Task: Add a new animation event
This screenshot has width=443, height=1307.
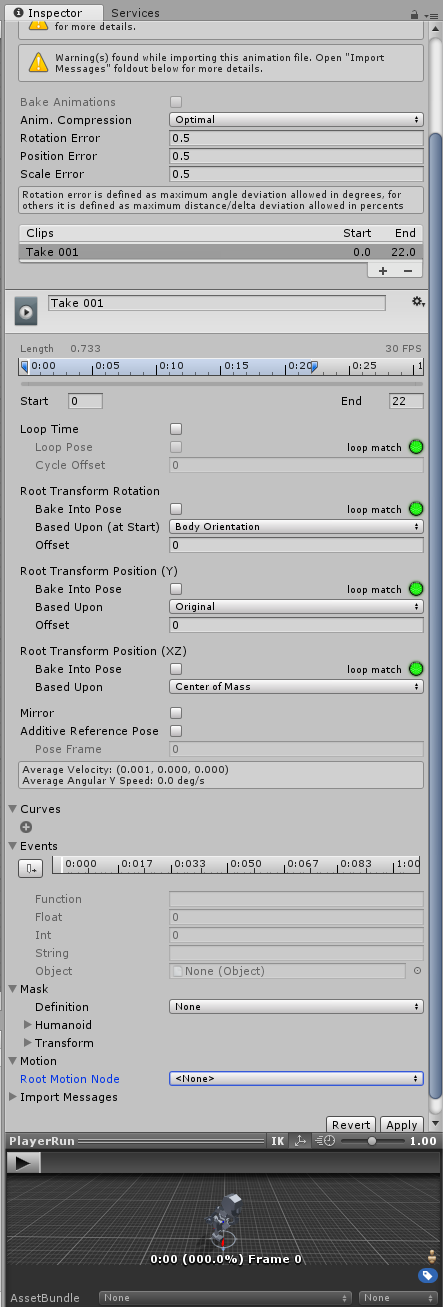Action: (31, 868)
